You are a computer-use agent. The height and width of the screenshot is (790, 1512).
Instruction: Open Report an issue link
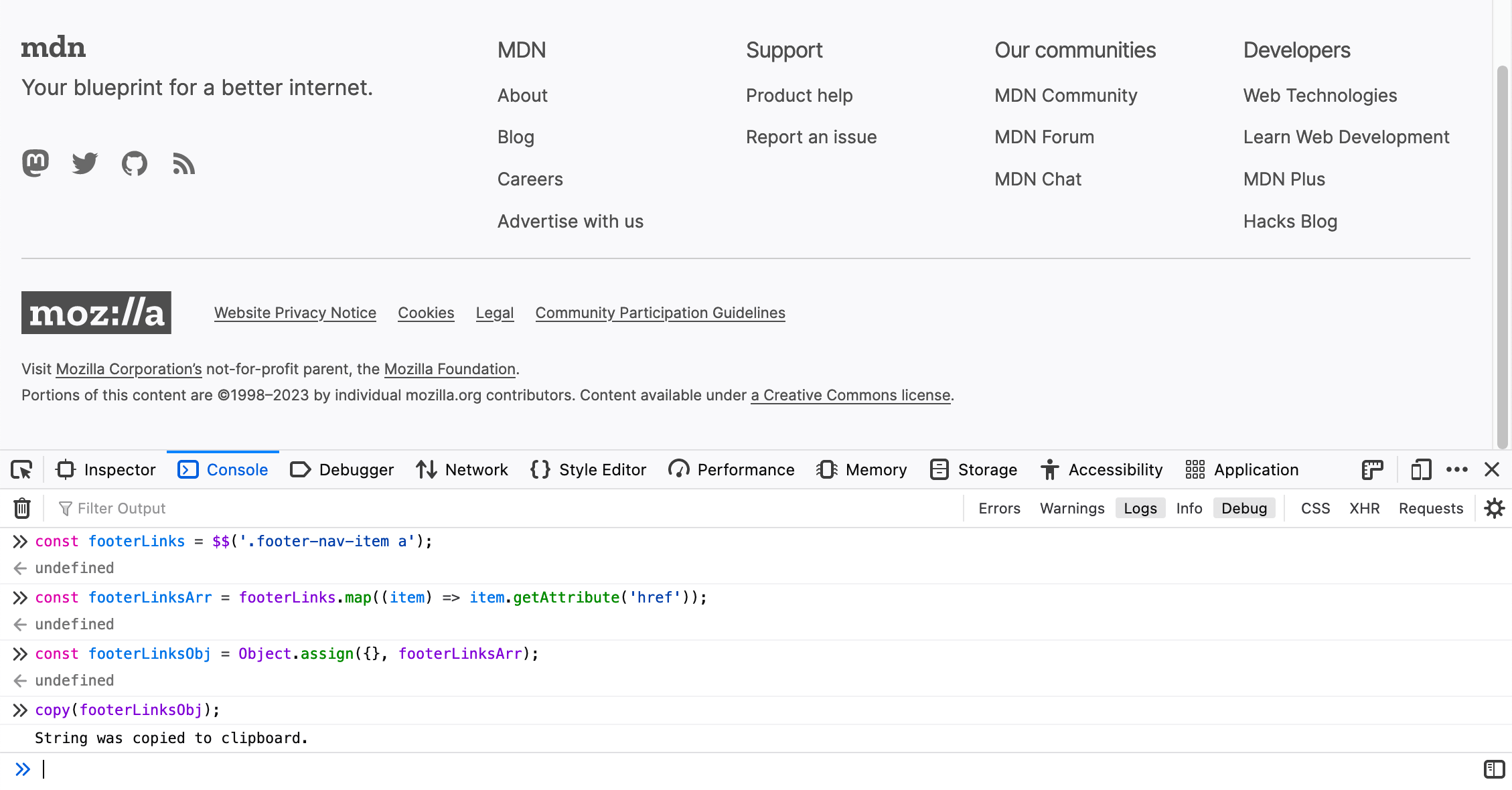[x=812, y=137]
